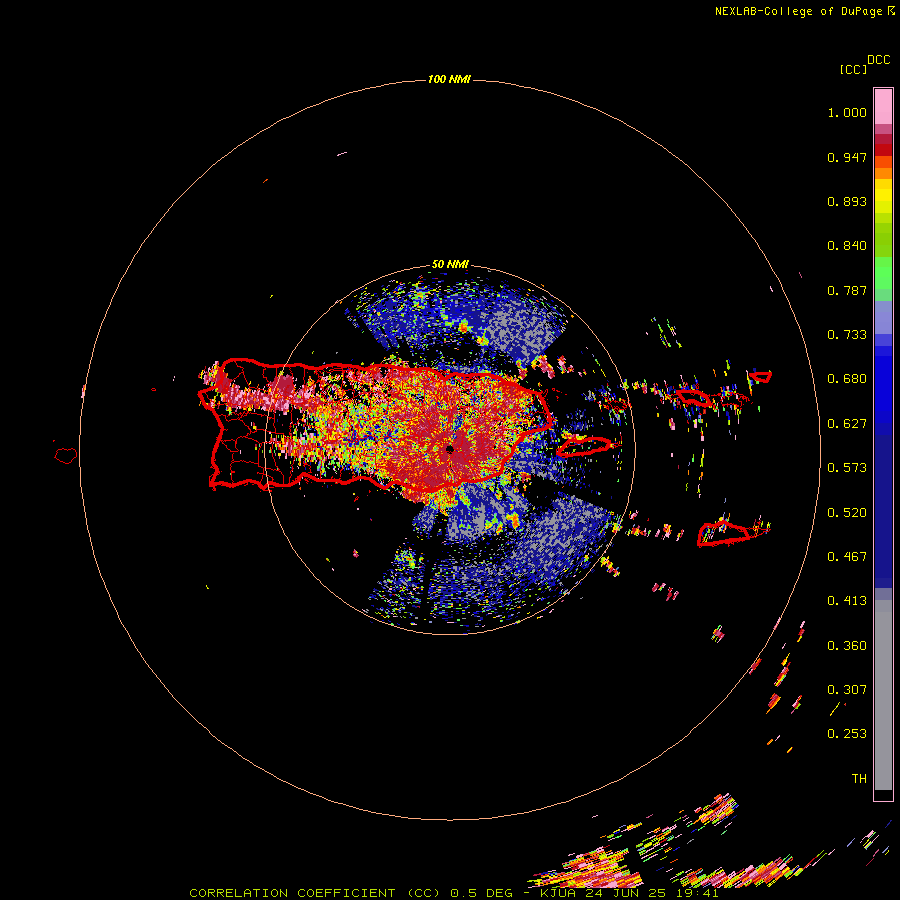Select the 0.307 scale value

point(847,690)
